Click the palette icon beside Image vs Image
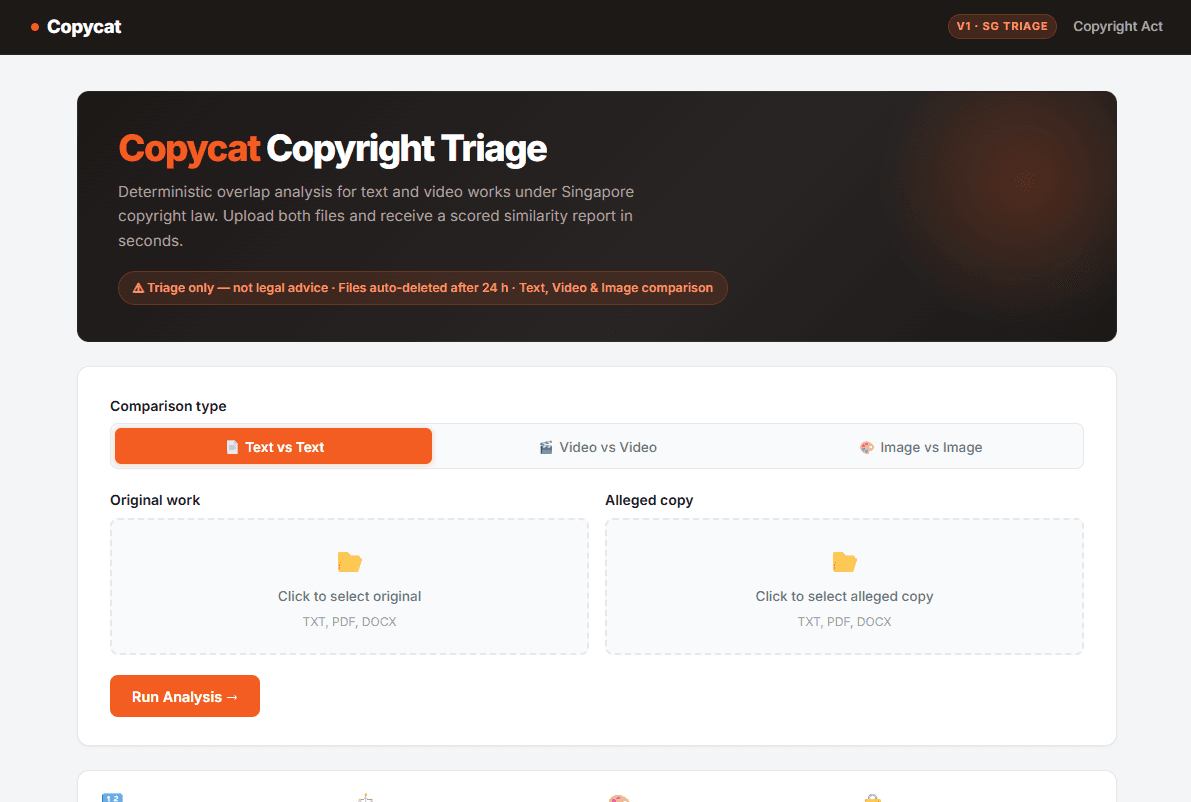The height and width of the screenshot is (802, 1191). coord(867,447)
